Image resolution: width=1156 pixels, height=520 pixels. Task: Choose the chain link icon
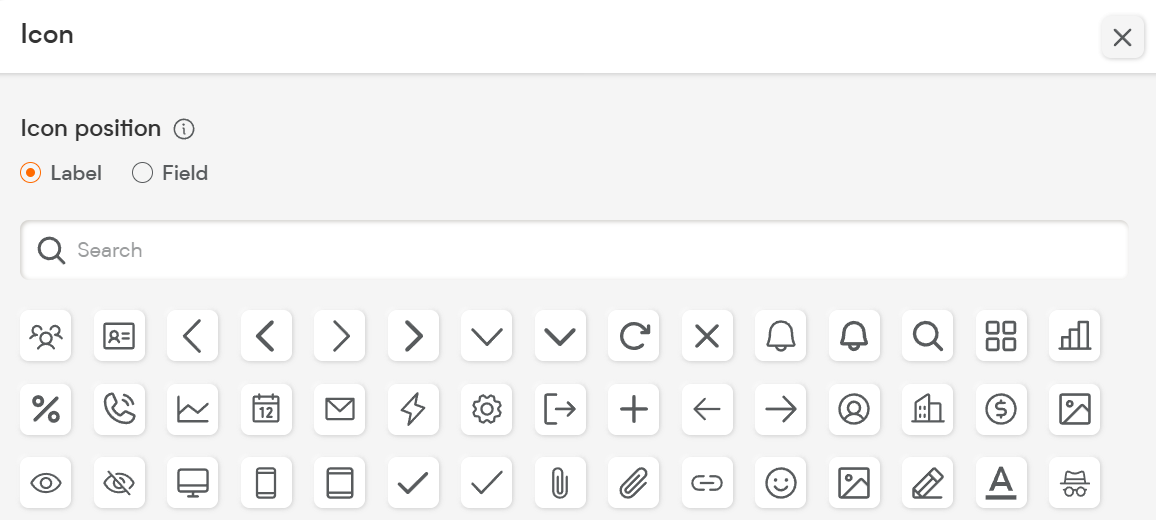(x=707, y=483)
